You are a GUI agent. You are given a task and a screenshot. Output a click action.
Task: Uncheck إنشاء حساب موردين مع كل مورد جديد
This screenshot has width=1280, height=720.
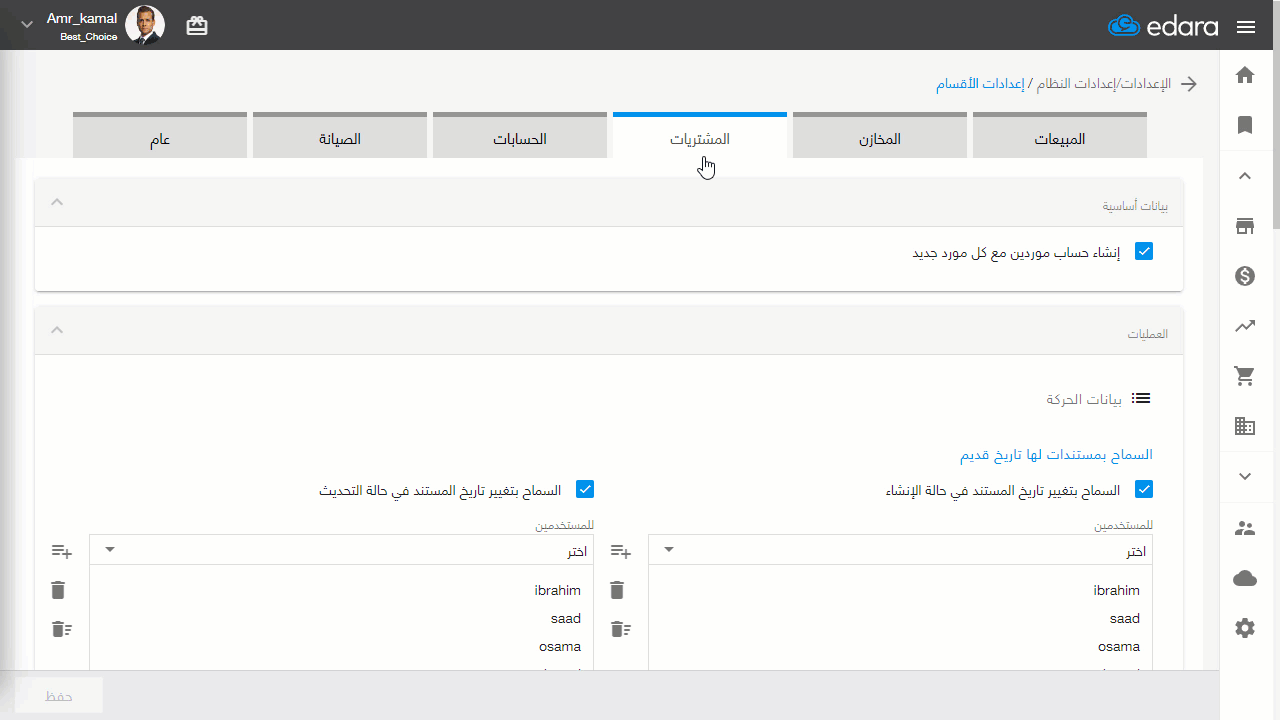coord(1144,252)
